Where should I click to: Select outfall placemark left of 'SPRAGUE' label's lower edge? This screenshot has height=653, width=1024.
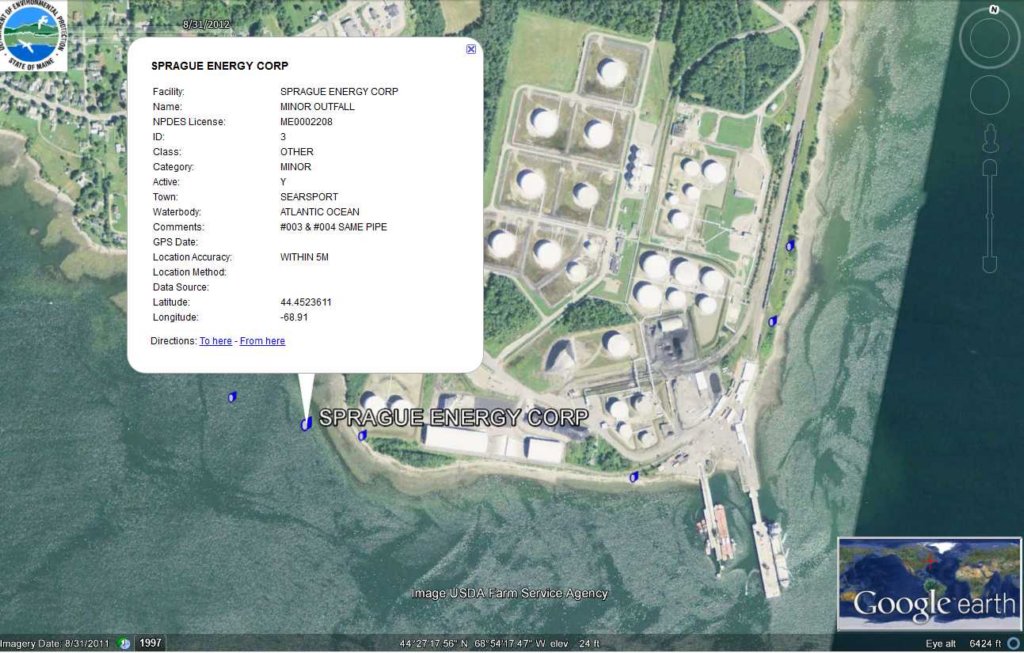[362, 435]
